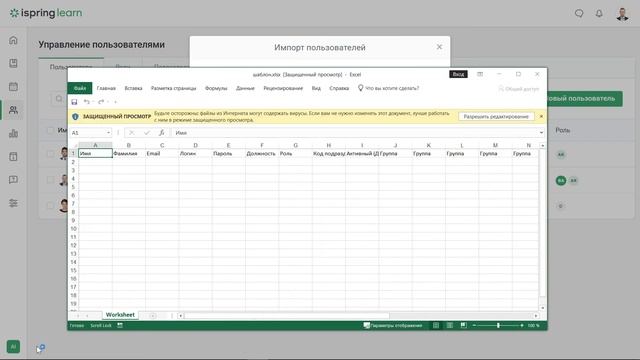
Task: Click the Redo icon in Excel
Action: click(101, 102)
